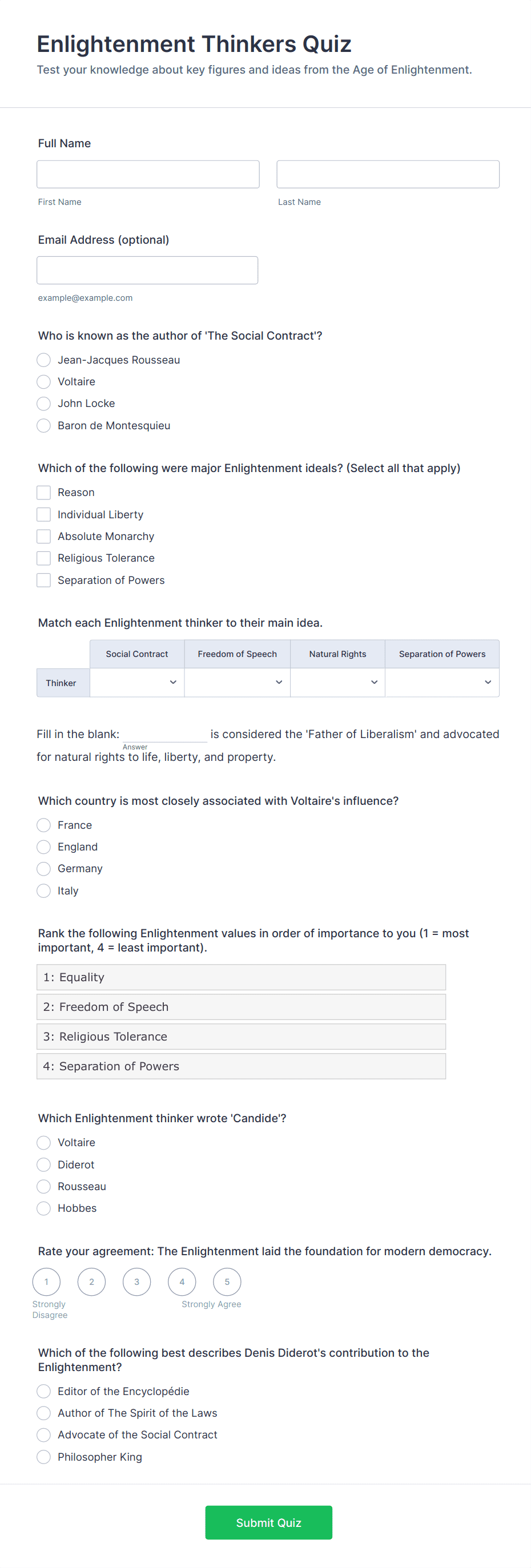Select Jean-Jacques Rousseau radio option
Screen dimensions: 531x1568
tap(44, 360)
